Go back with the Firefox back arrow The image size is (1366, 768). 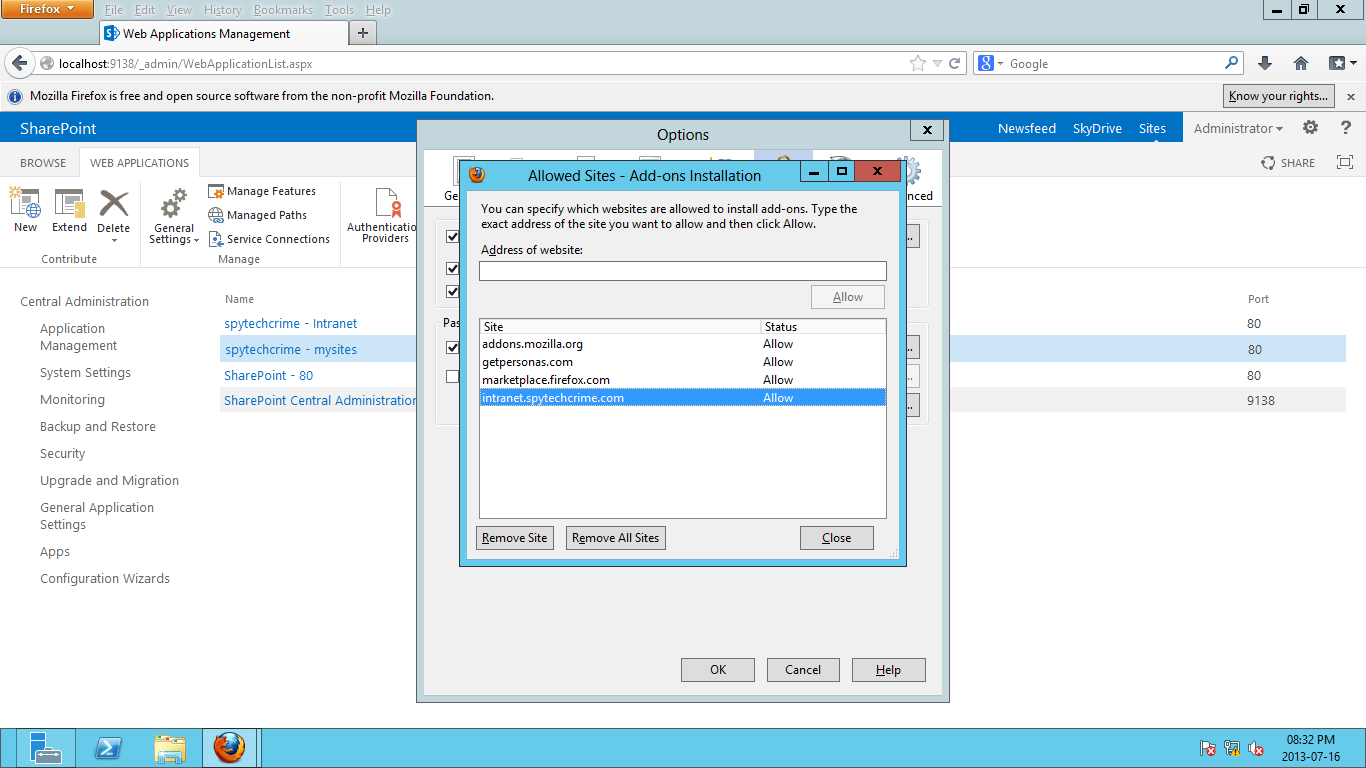pos(19,63)
